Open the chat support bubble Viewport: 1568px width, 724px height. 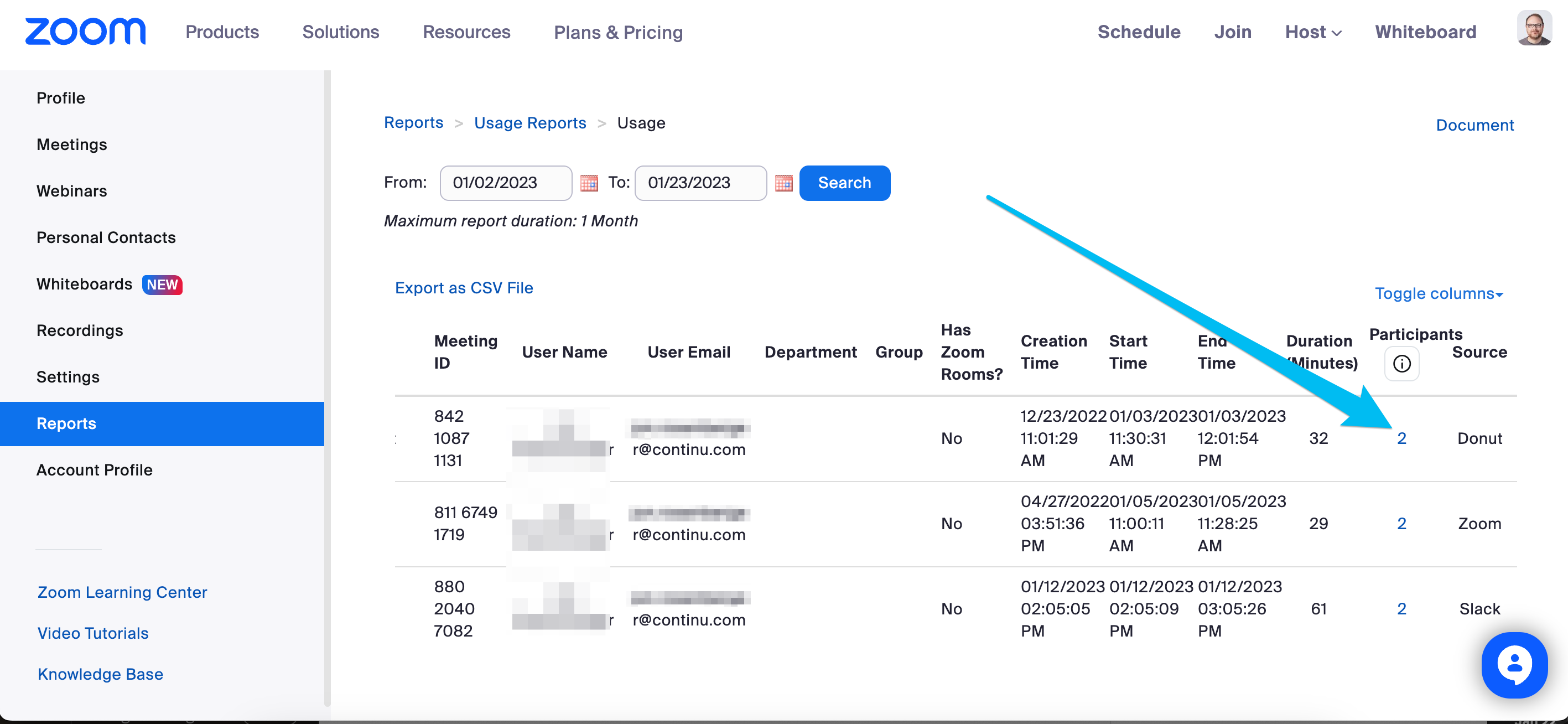click(x=1514, y=665)
